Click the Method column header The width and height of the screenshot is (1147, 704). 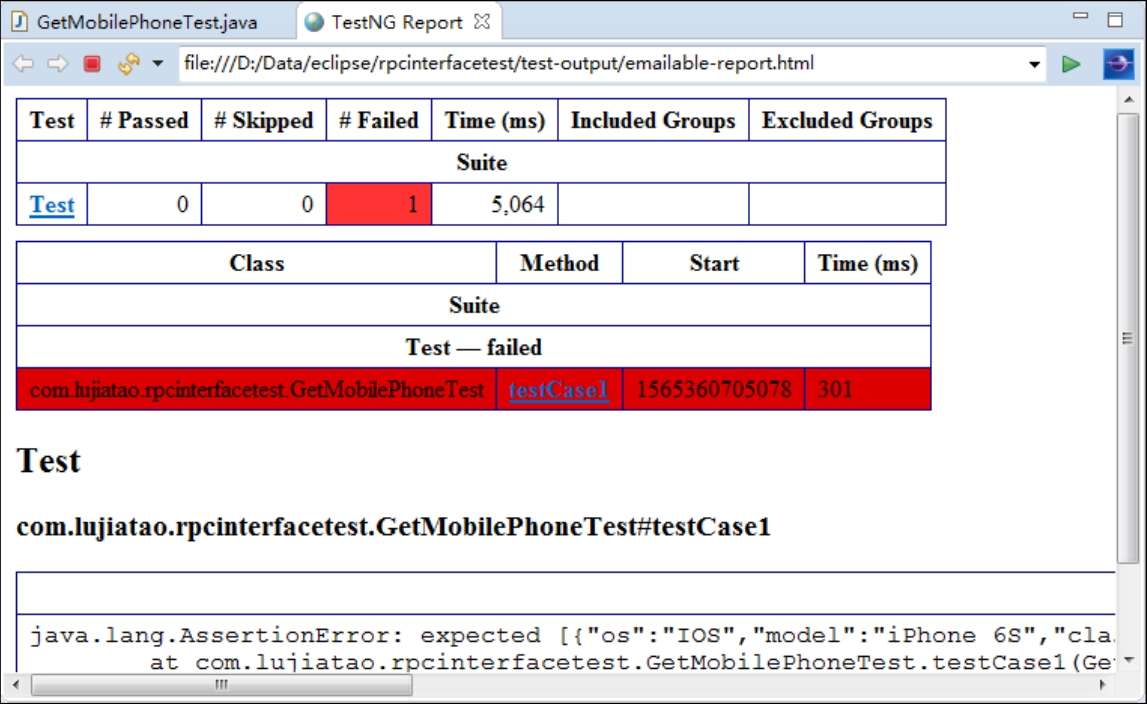pos(559,263)
